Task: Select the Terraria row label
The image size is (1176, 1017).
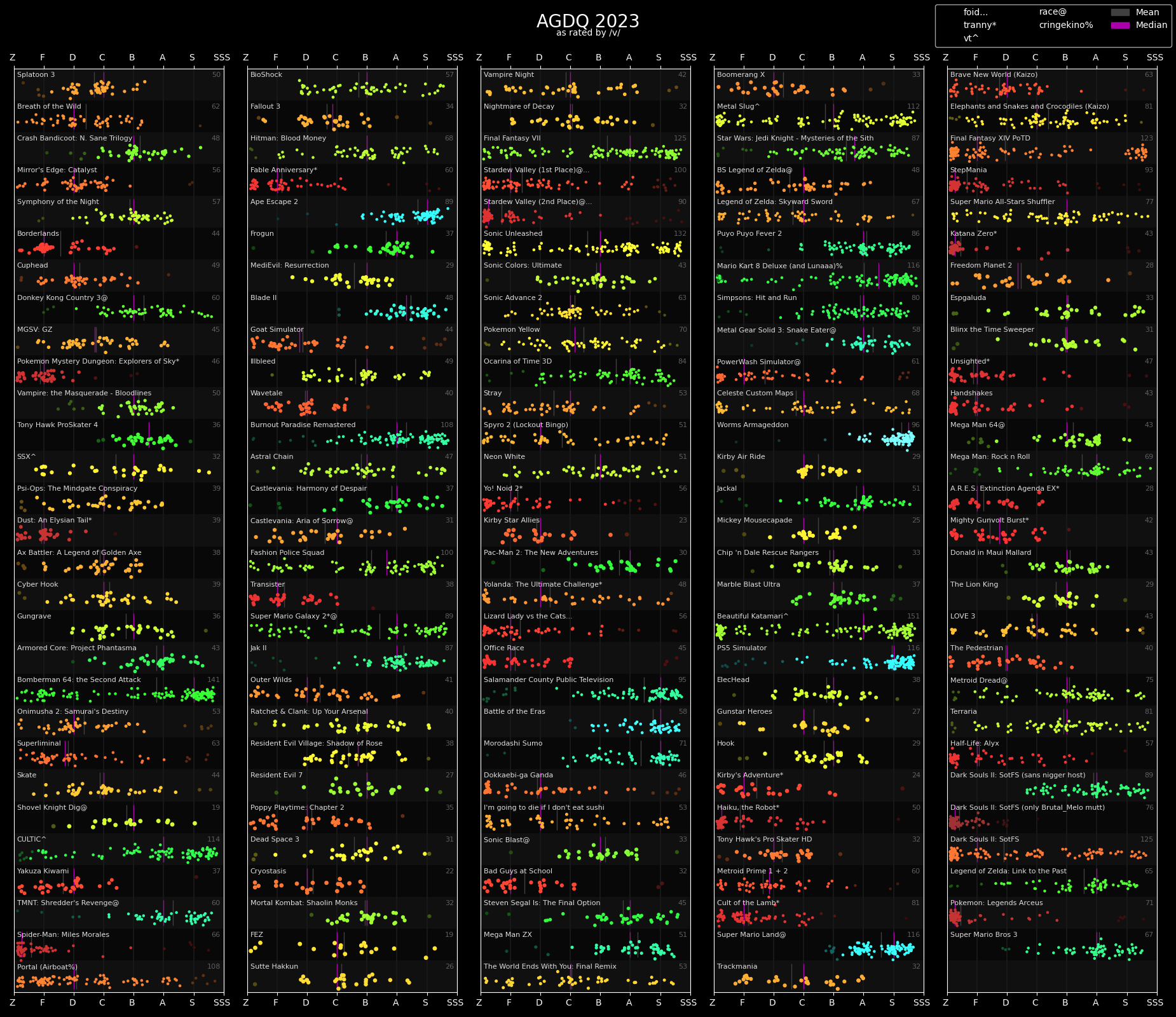Action: point(964,711)
